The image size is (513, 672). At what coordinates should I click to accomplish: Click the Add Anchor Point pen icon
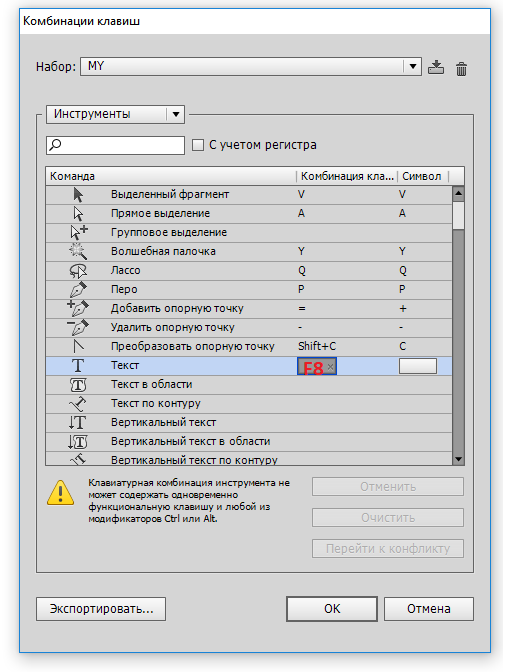pos(78,308)
